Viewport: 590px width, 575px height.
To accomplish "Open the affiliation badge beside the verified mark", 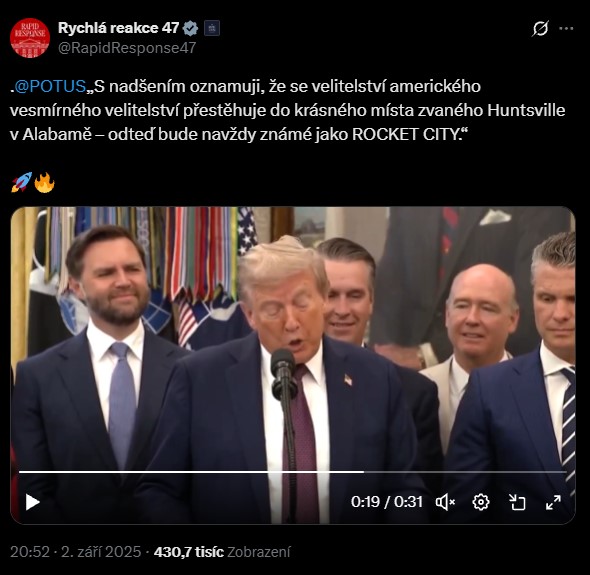I will 212,28.
